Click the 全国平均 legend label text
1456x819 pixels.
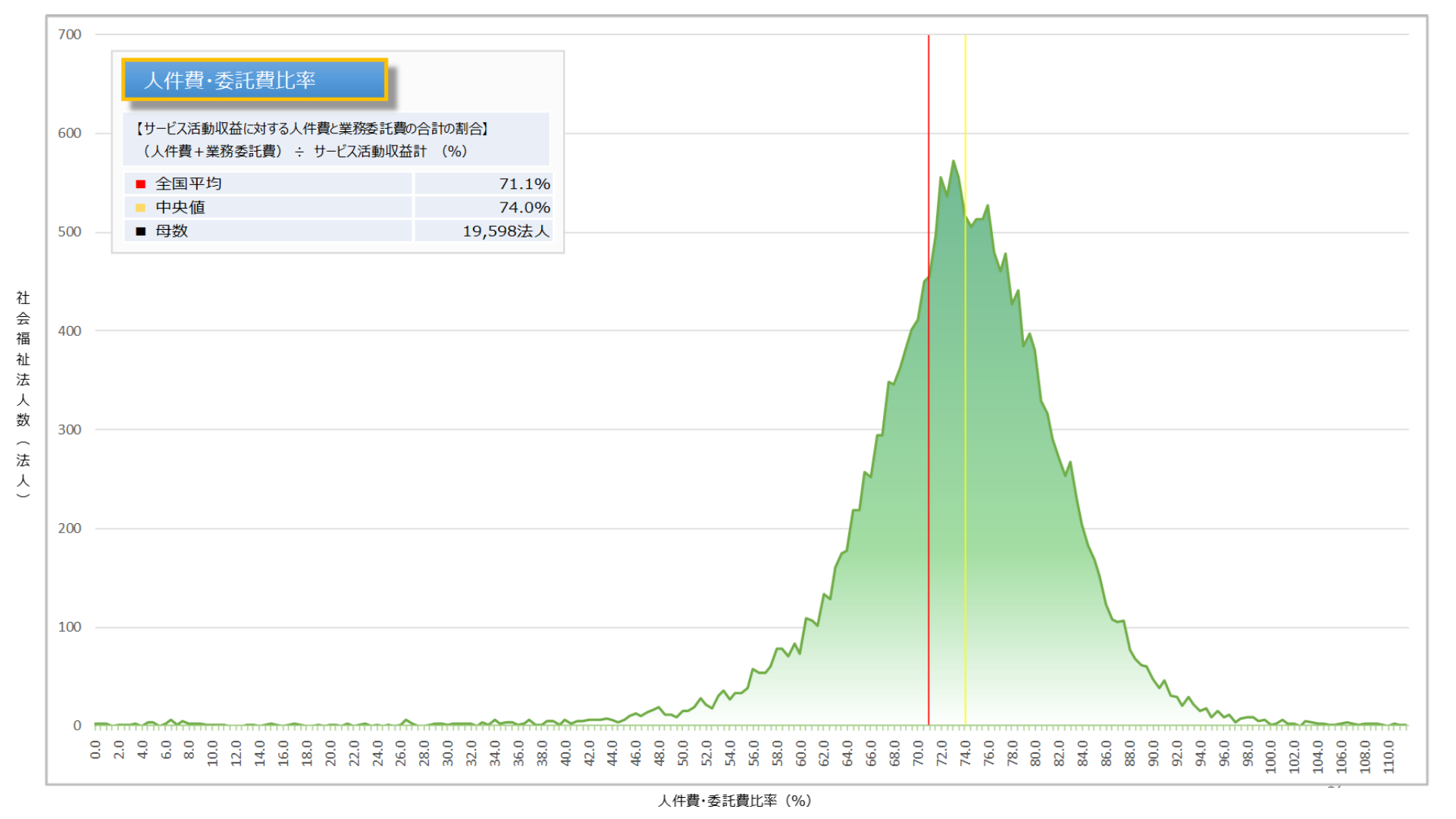point(188,184)
